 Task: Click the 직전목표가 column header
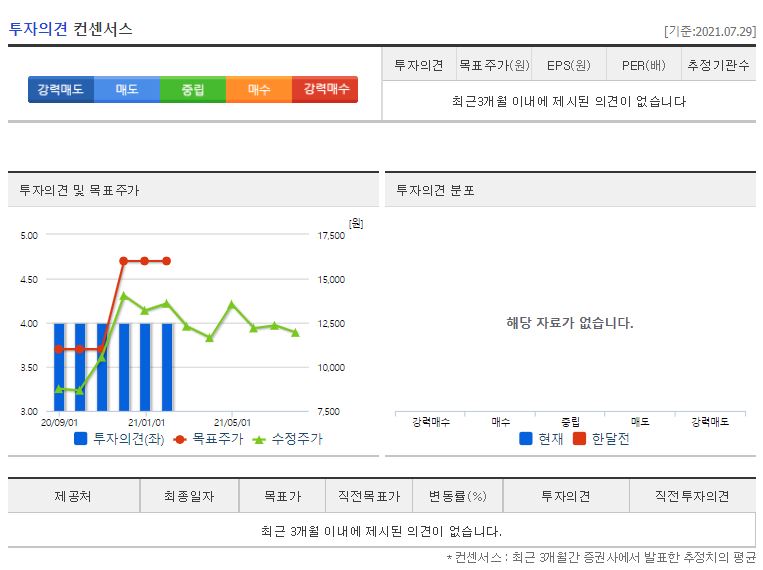pos(369,496)
